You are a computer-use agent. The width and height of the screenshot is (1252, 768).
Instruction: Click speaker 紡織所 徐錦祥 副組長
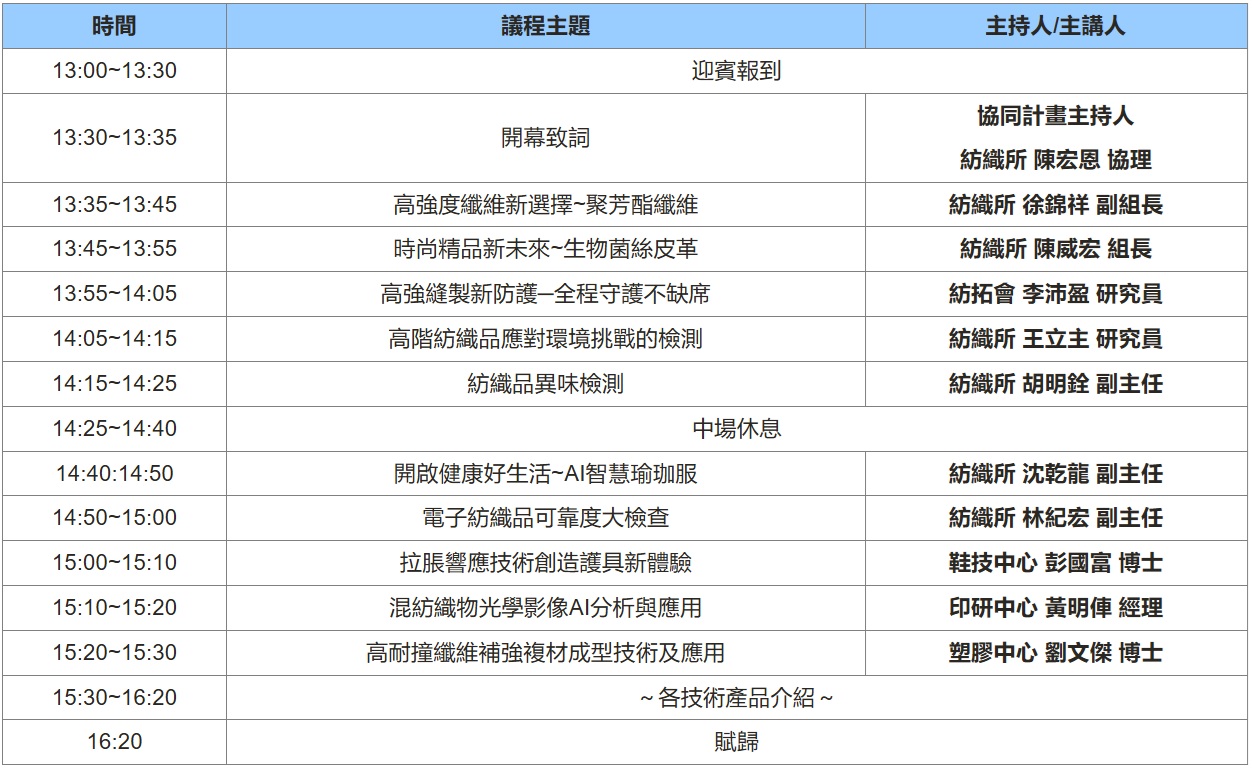pyautogui.click(x=1055, y=205)
